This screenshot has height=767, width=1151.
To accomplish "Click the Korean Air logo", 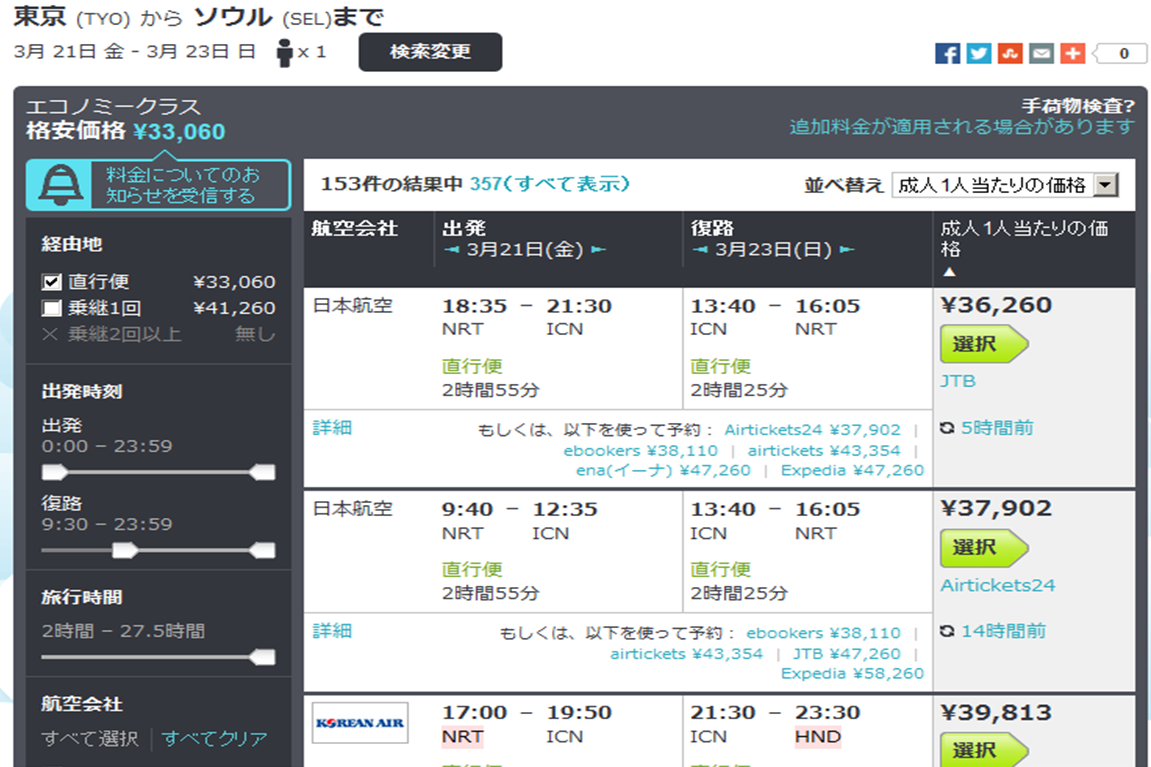I will (x=360, y=723).
